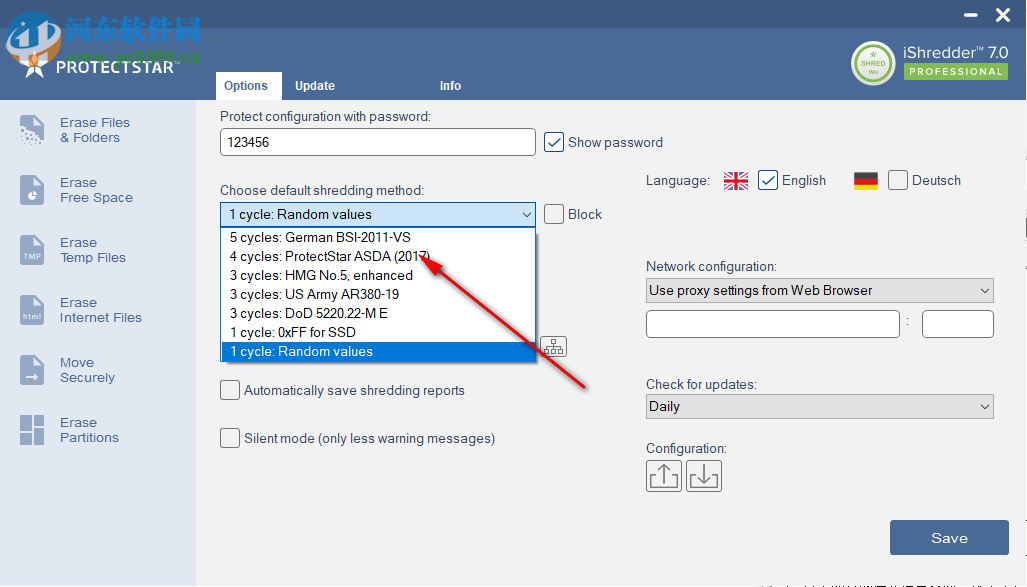Image resolution: width=1027 pixels, height=587 pixels.
Task: Enable Automatically save shredding reports
Action: click(x=230, y=390)
